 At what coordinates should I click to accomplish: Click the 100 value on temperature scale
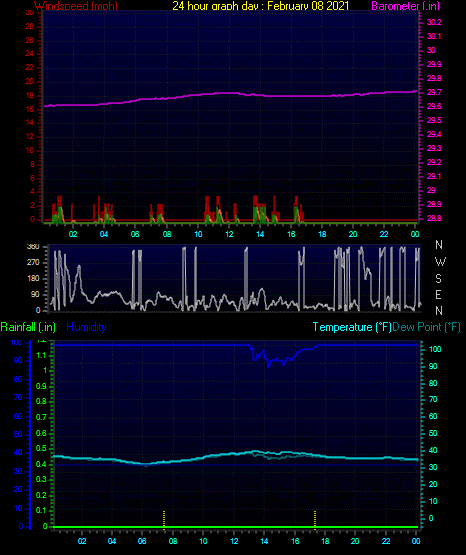point(435,349)
